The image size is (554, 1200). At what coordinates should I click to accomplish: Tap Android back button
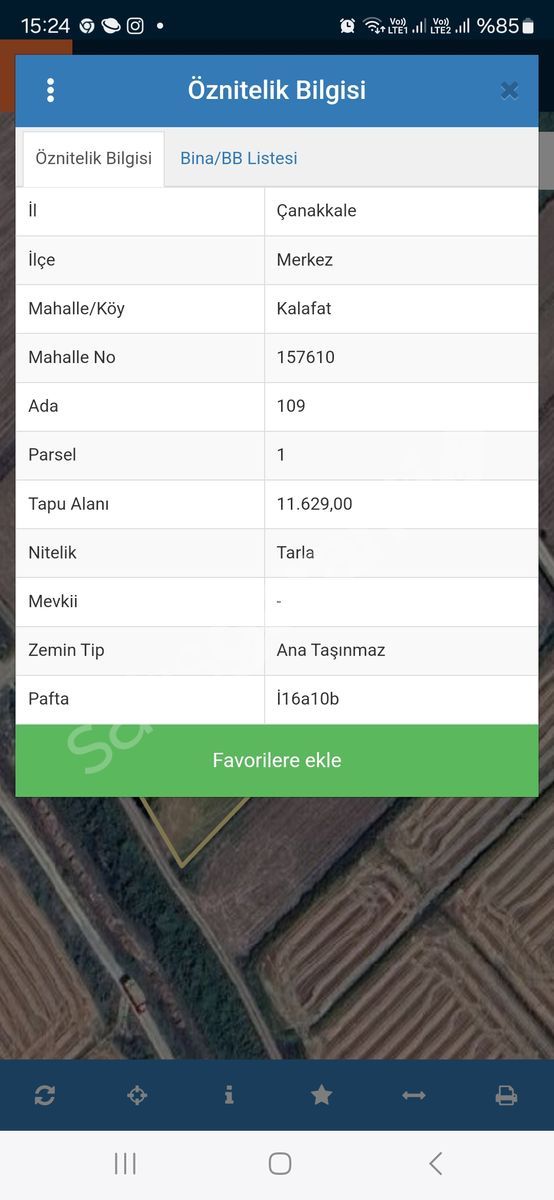pos(435,1163)
